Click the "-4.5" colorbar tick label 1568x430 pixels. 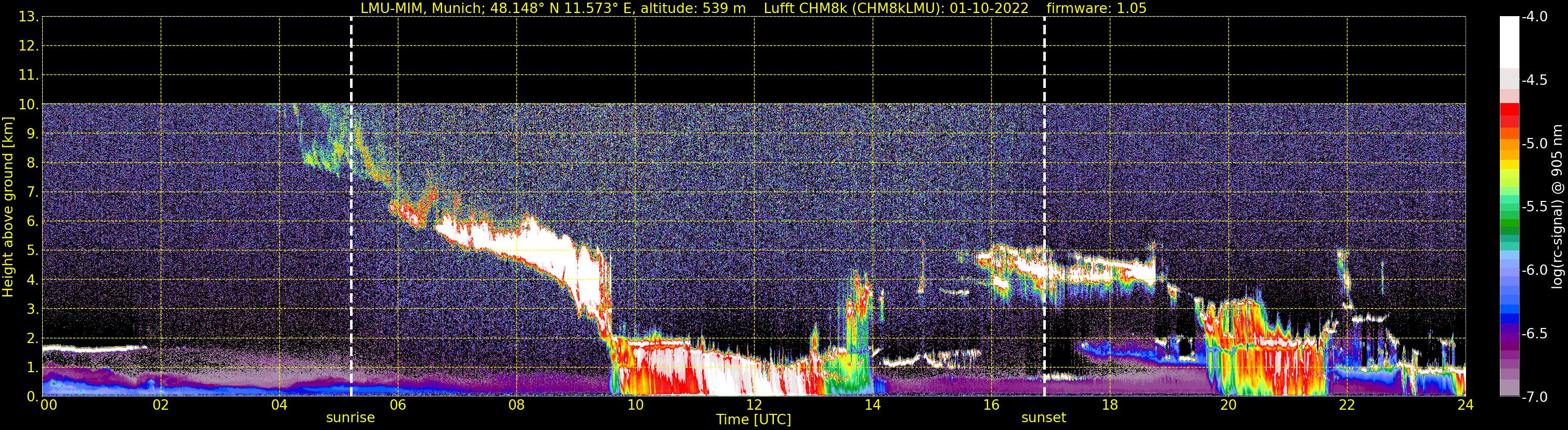[x=1535, y=80]
